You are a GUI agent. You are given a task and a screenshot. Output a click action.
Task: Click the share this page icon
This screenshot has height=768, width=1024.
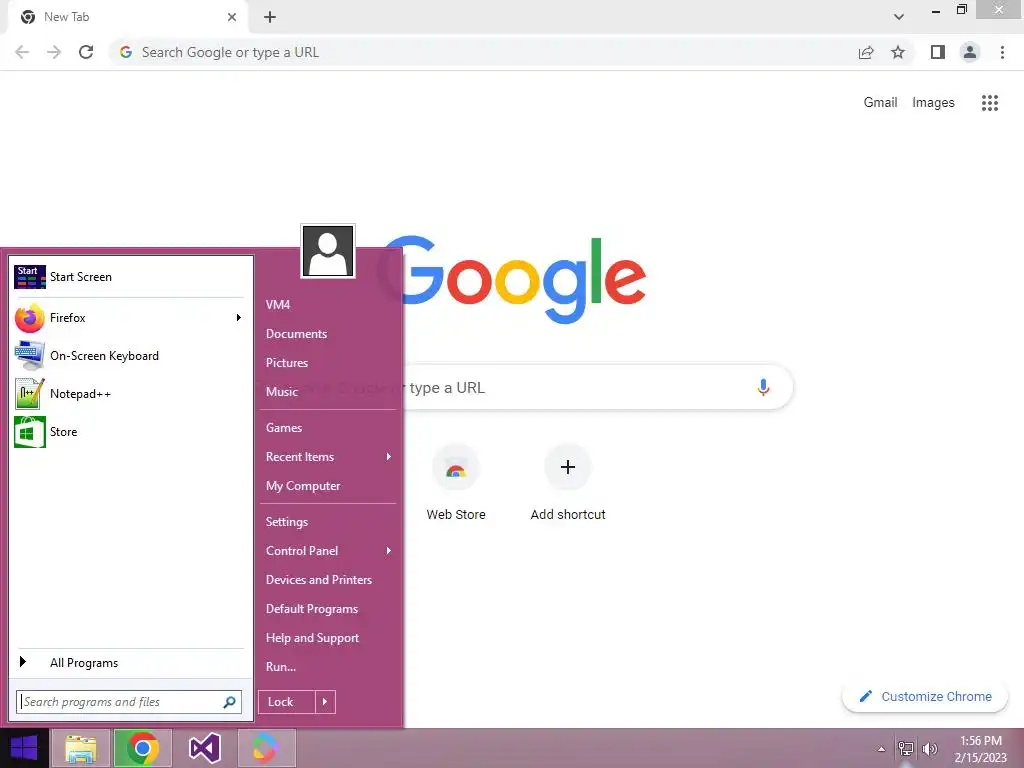coord(866,52)
